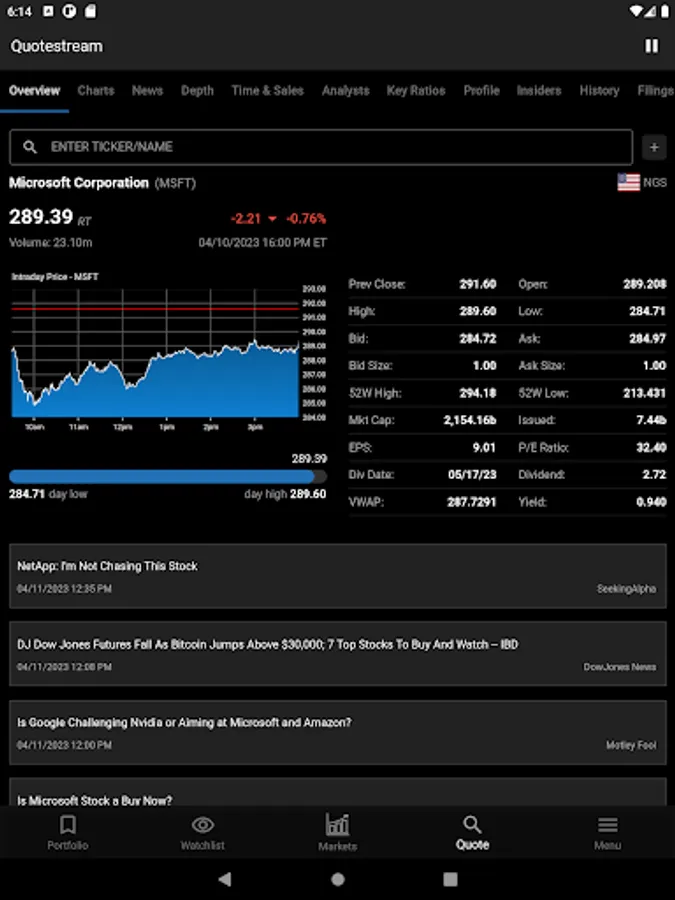675x900 pixels.
Task: Open Markets chart icon in bottom bar
Action: tap(338, 825)
